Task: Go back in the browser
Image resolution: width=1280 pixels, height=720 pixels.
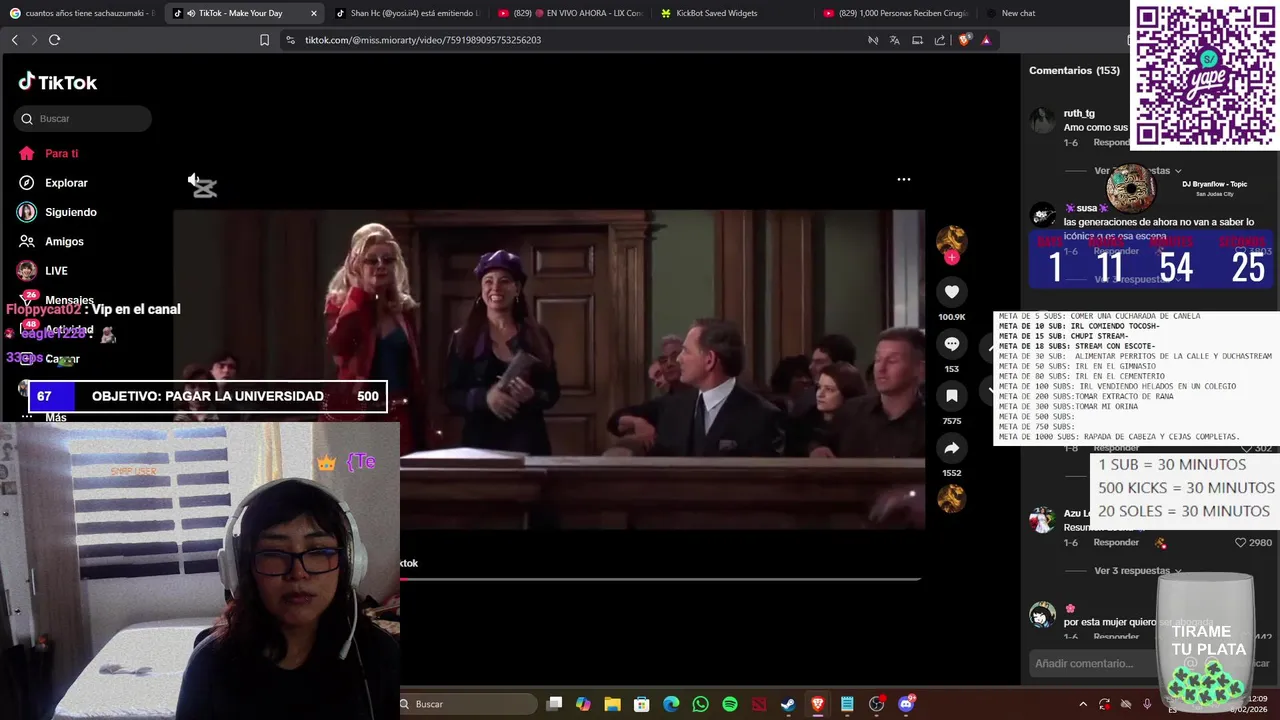Action: pyautogui.click(x=14, y=40)
